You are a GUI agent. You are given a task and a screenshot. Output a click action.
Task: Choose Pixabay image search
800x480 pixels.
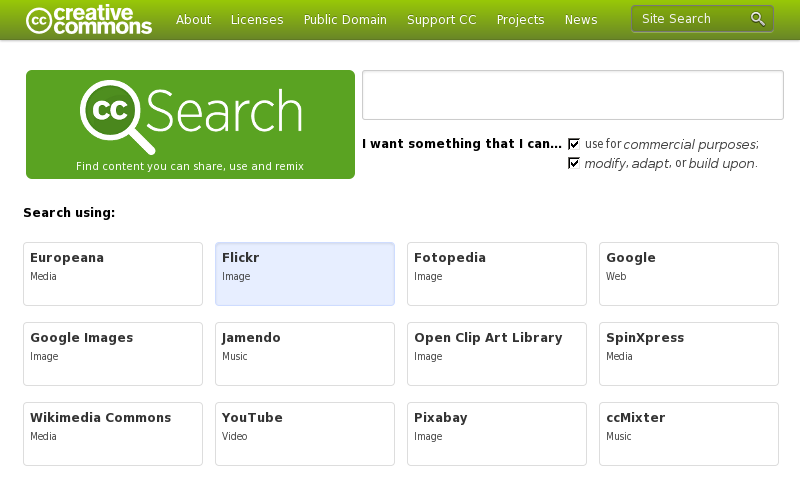(x=497, y=434)
